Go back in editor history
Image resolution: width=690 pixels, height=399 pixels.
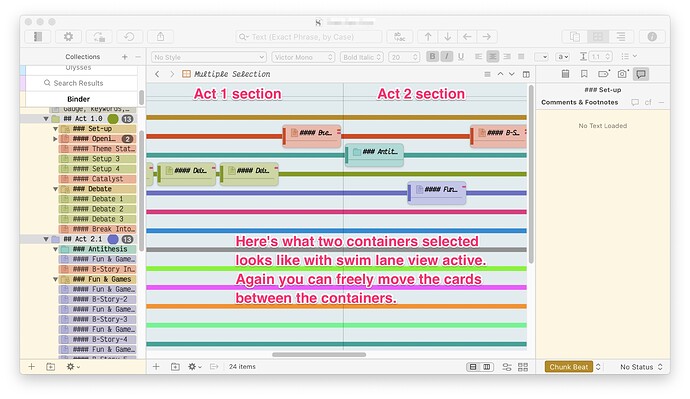[x=157, y=74]
